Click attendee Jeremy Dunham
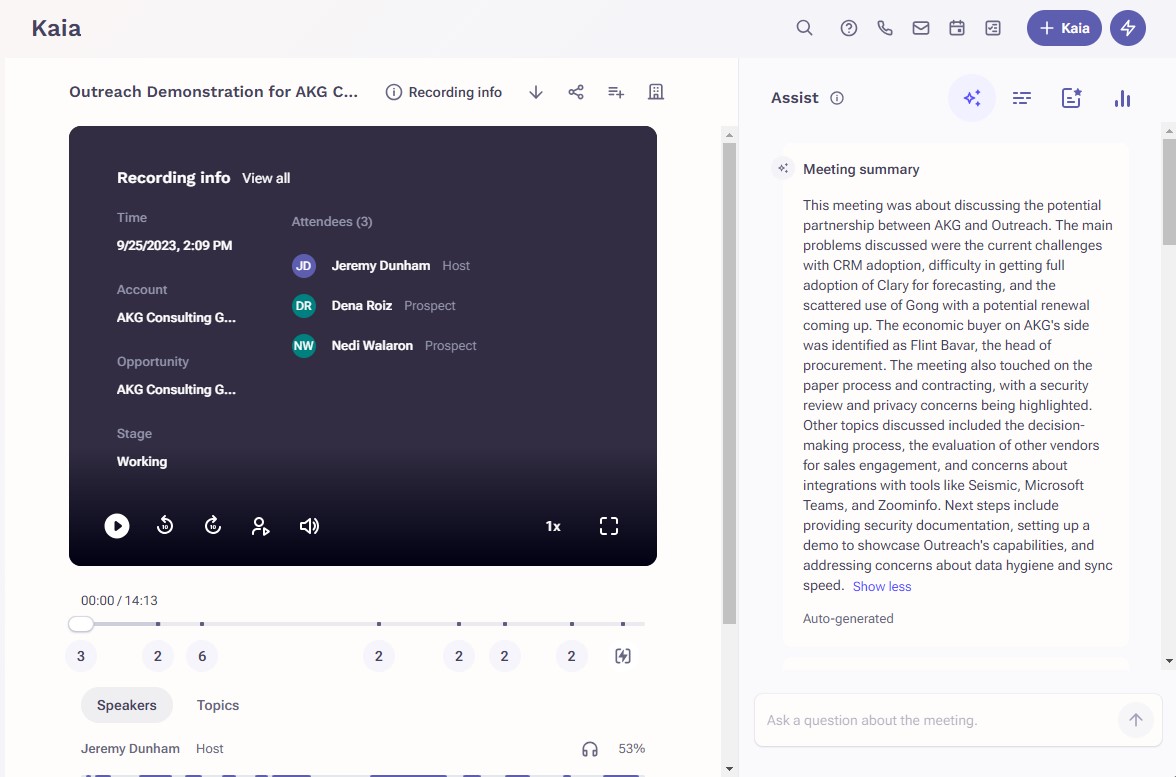The image size is (1176, 777). click(x=381, y=266)
